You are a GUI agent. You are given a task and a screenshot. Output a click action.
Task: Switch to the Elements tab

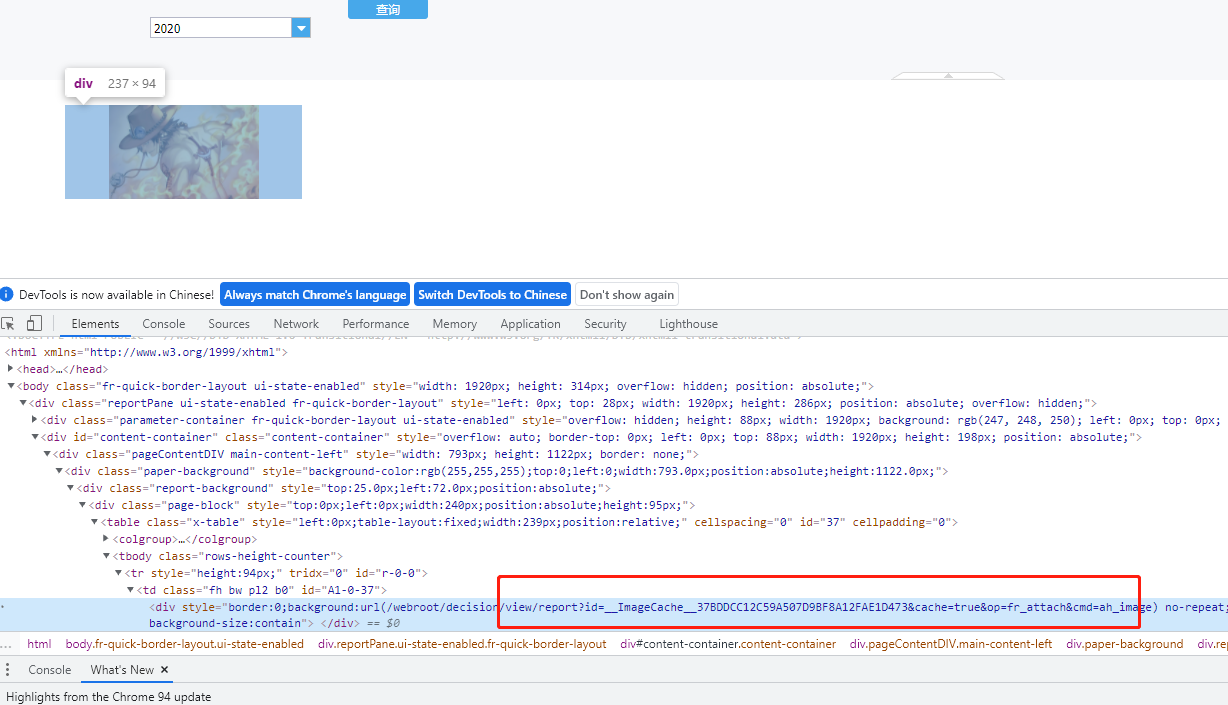pos(95,324)
